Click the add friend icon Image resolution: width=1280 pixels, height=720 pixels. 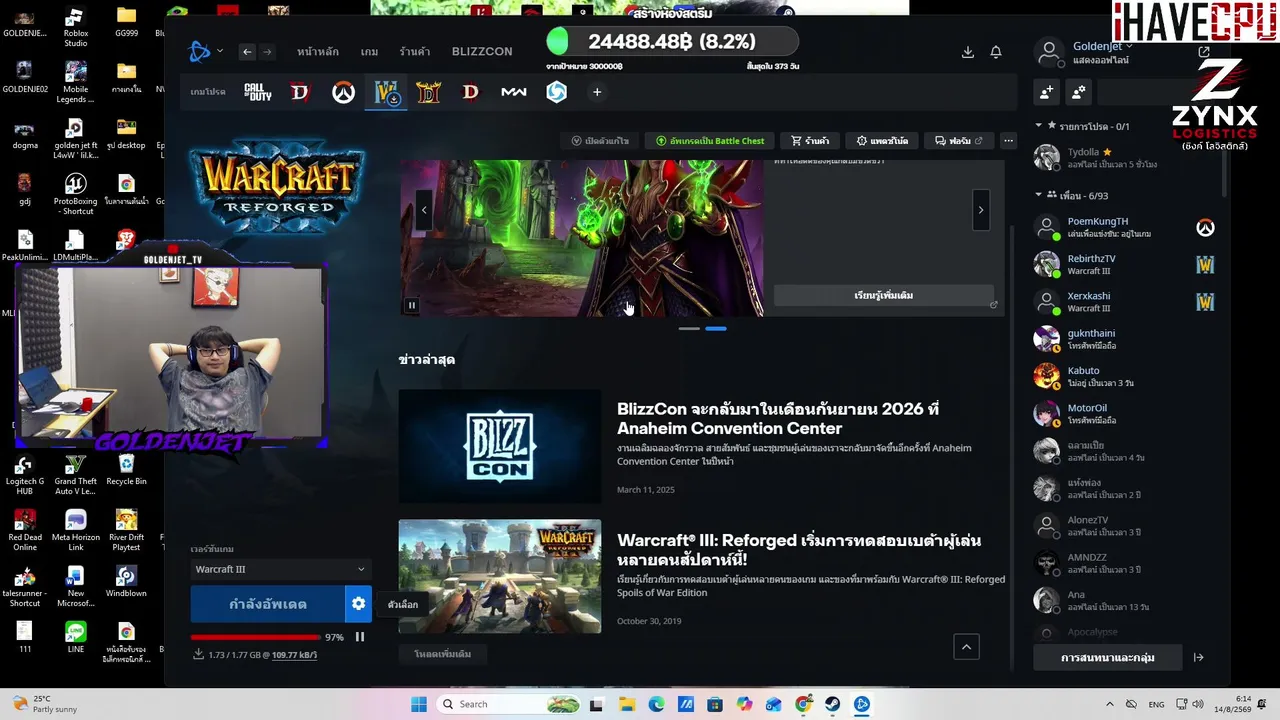point(1046,92)
